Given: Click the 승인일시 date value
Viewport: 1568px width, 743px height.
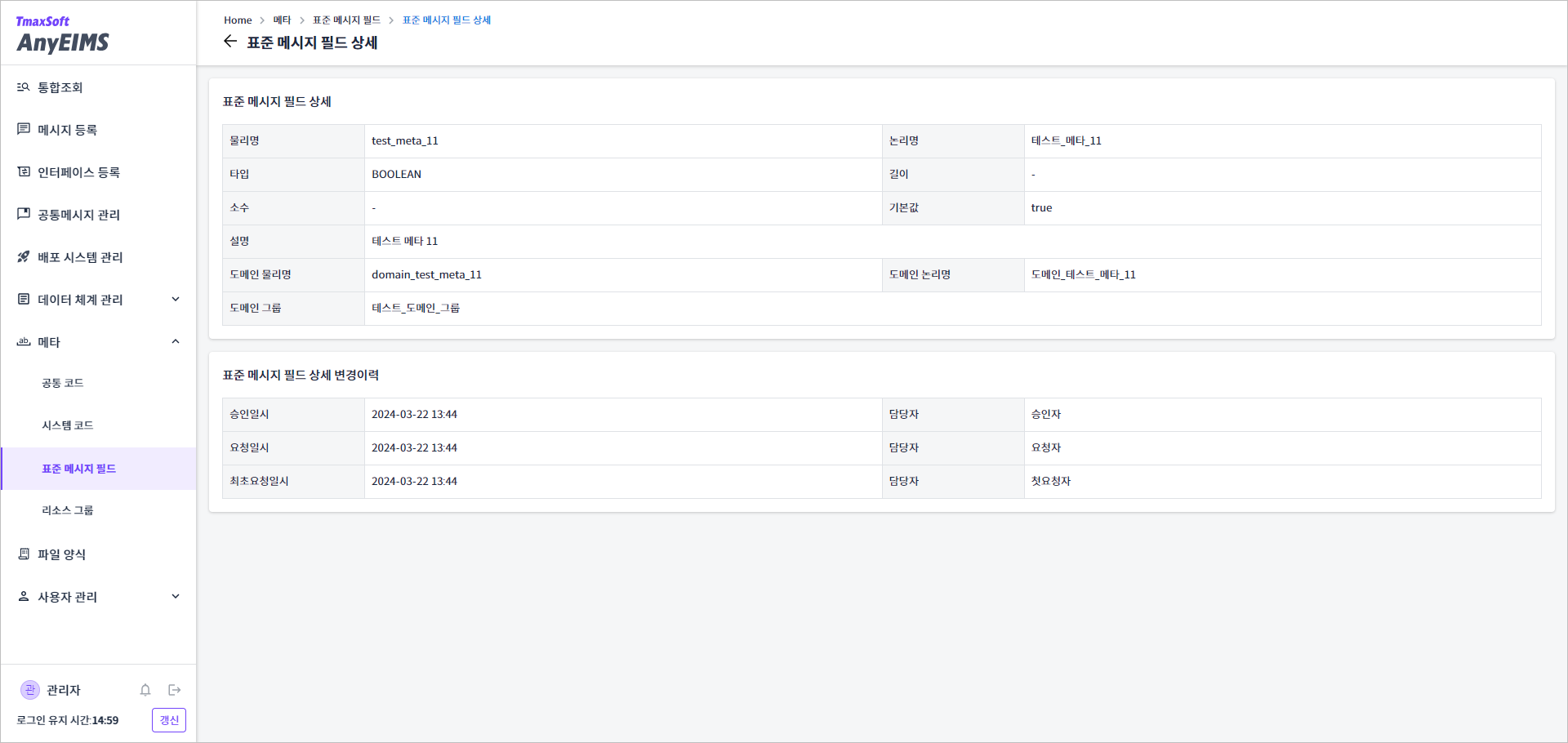Looking at the screenshot, I should point(414,414).
